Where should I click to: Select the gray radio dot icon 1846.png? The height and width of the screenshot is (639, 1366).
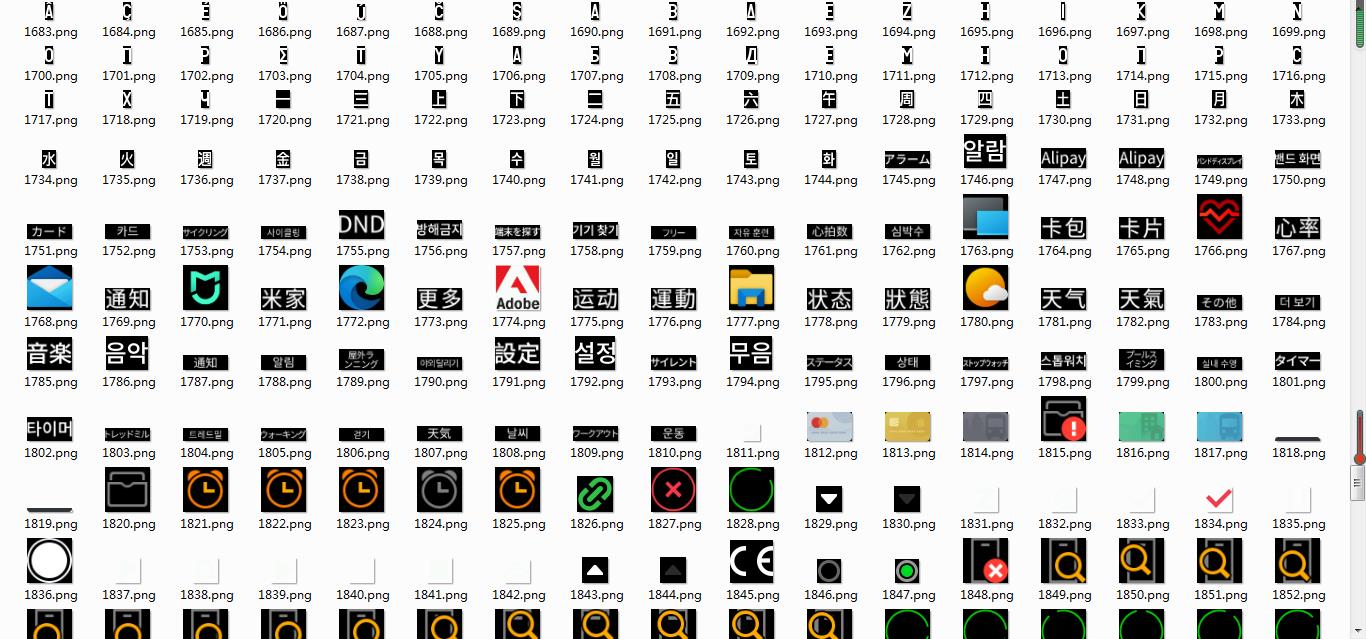pos(829,571)
